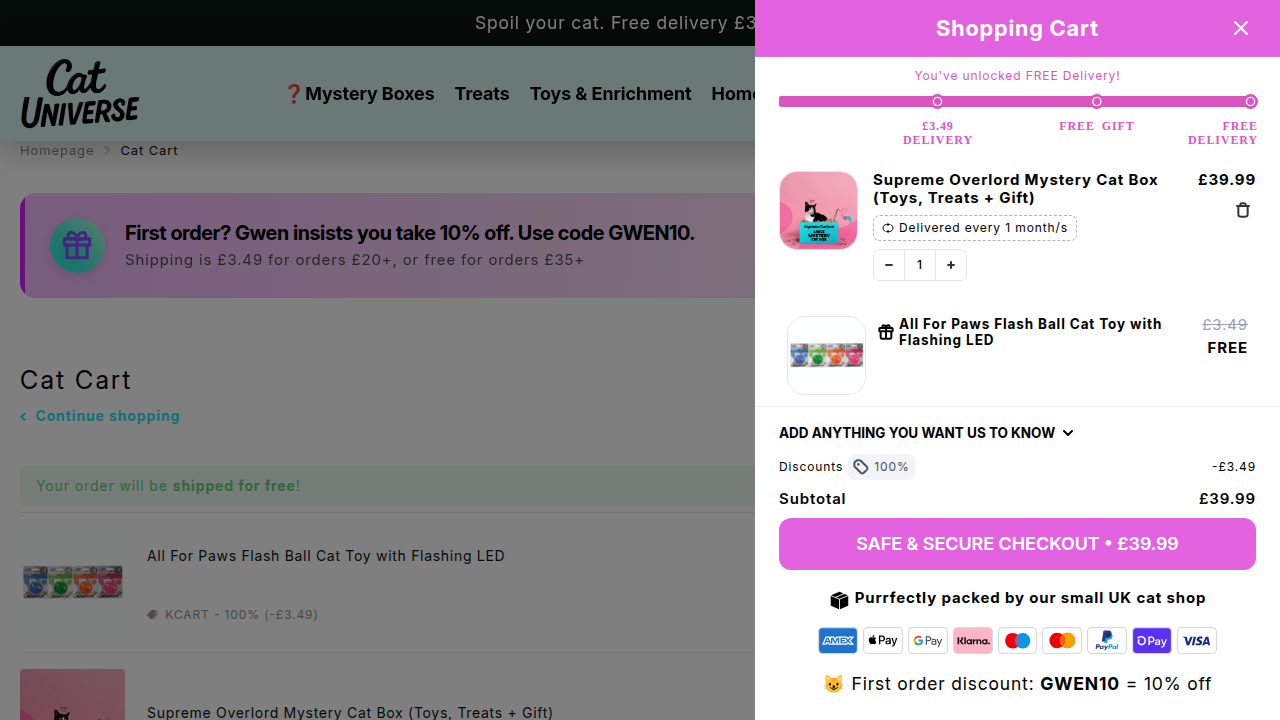The height and width of the screenshot is (720, 1280).
Task: Click 'KCART - 100% (-£3.49)' discount text
Action: click(233, 615)
